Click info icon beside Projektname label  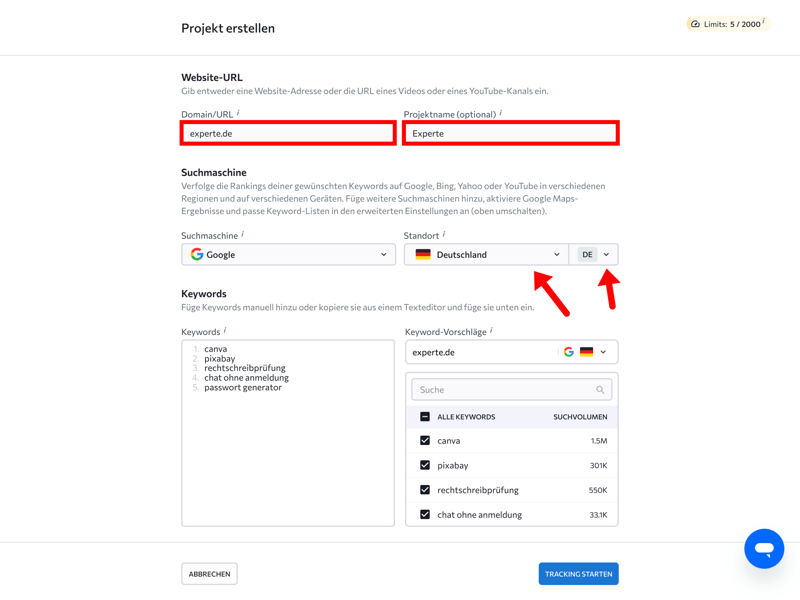tap(501, 113)
